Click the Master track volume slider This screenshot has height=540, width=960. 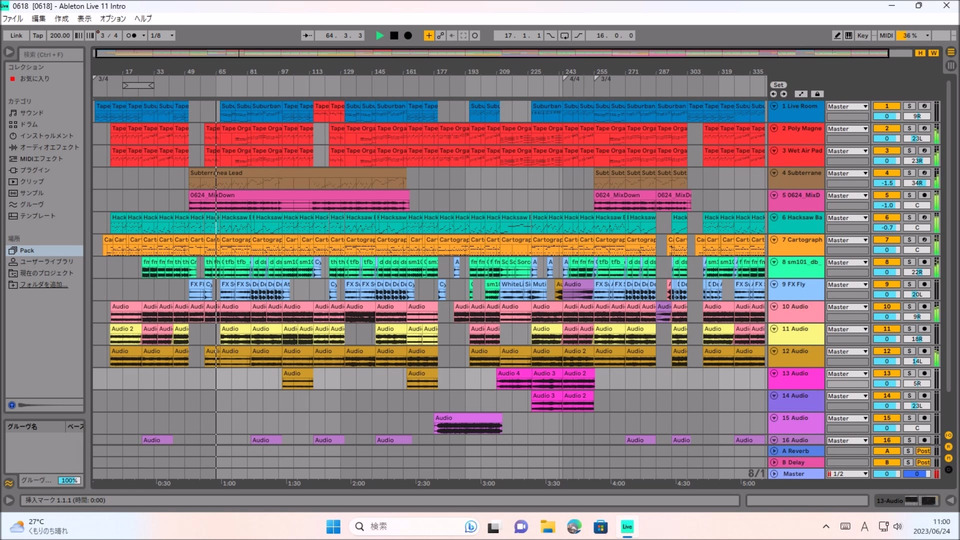886,474
